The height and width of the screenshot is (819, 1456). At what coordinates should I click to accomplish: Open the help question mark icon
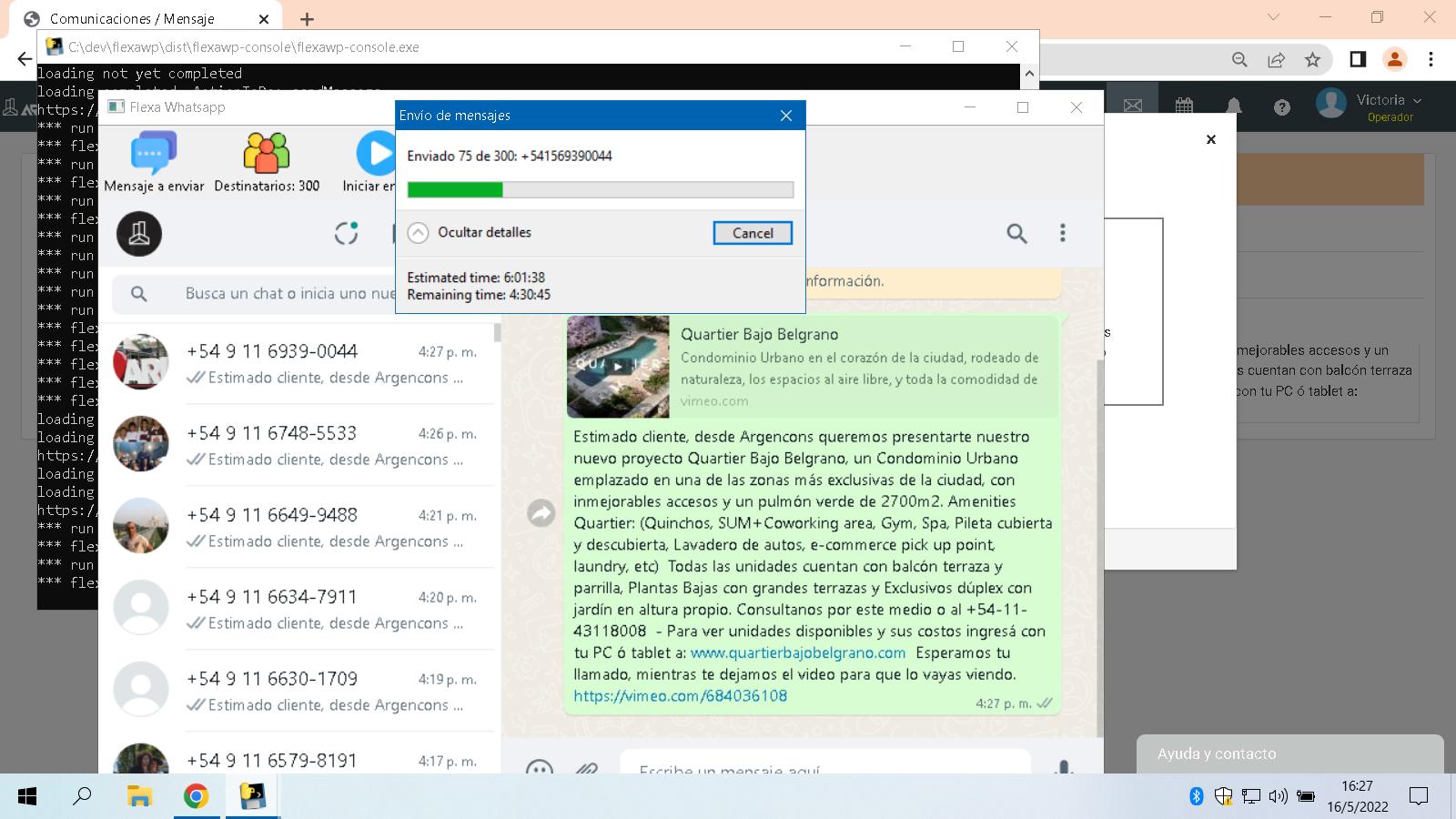(1282, 107)
